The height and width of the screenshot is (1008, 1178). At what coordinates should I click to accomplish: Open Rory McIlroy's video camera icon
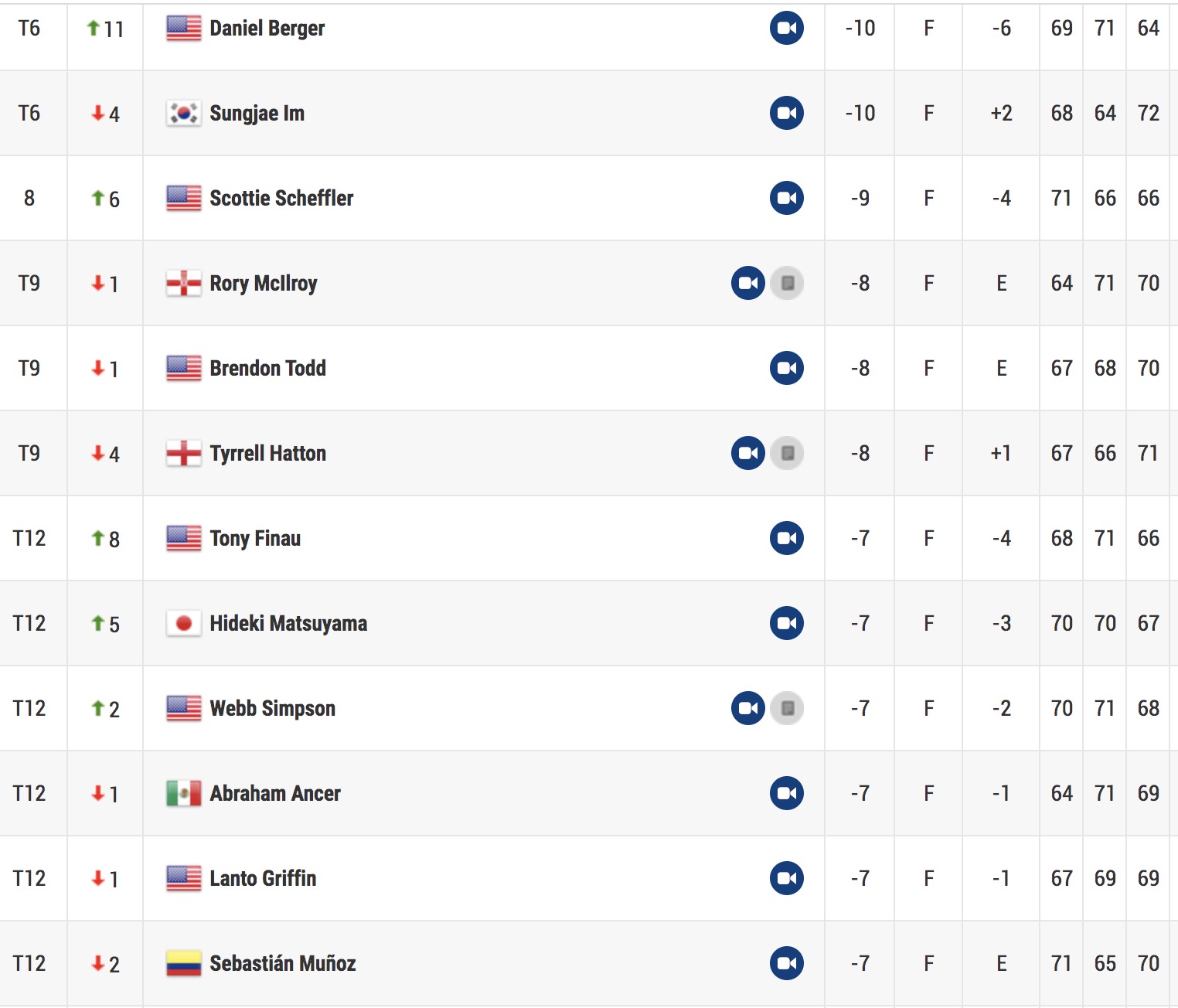748,284
